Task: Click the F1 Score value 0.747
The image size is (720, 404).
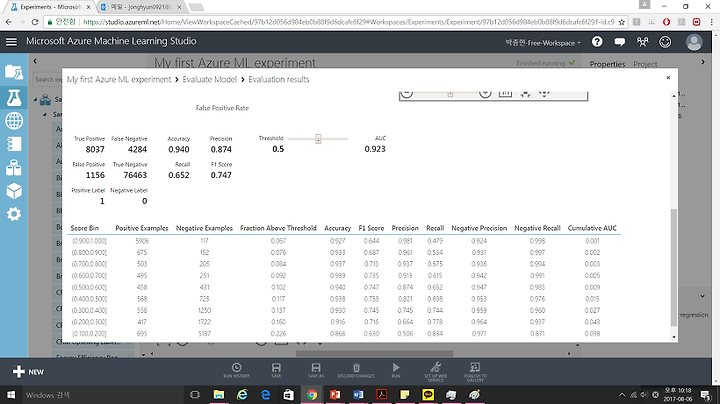Action: 221,175
